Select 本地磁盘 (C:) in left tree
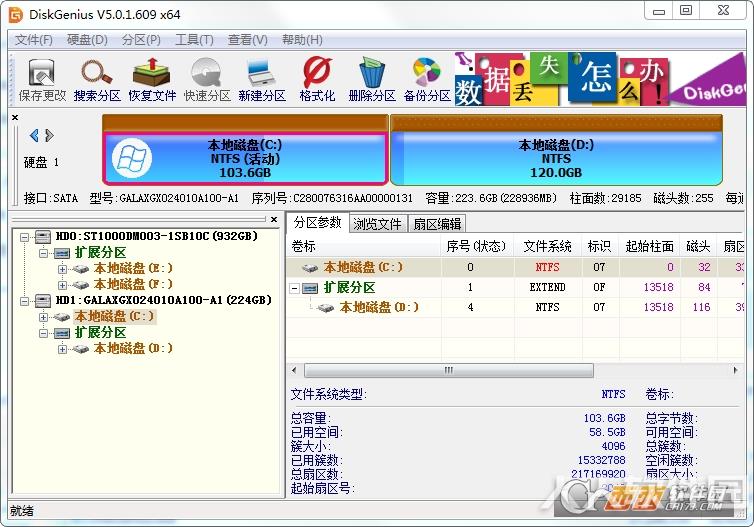The image size is (754, 527). click(114, 316)
